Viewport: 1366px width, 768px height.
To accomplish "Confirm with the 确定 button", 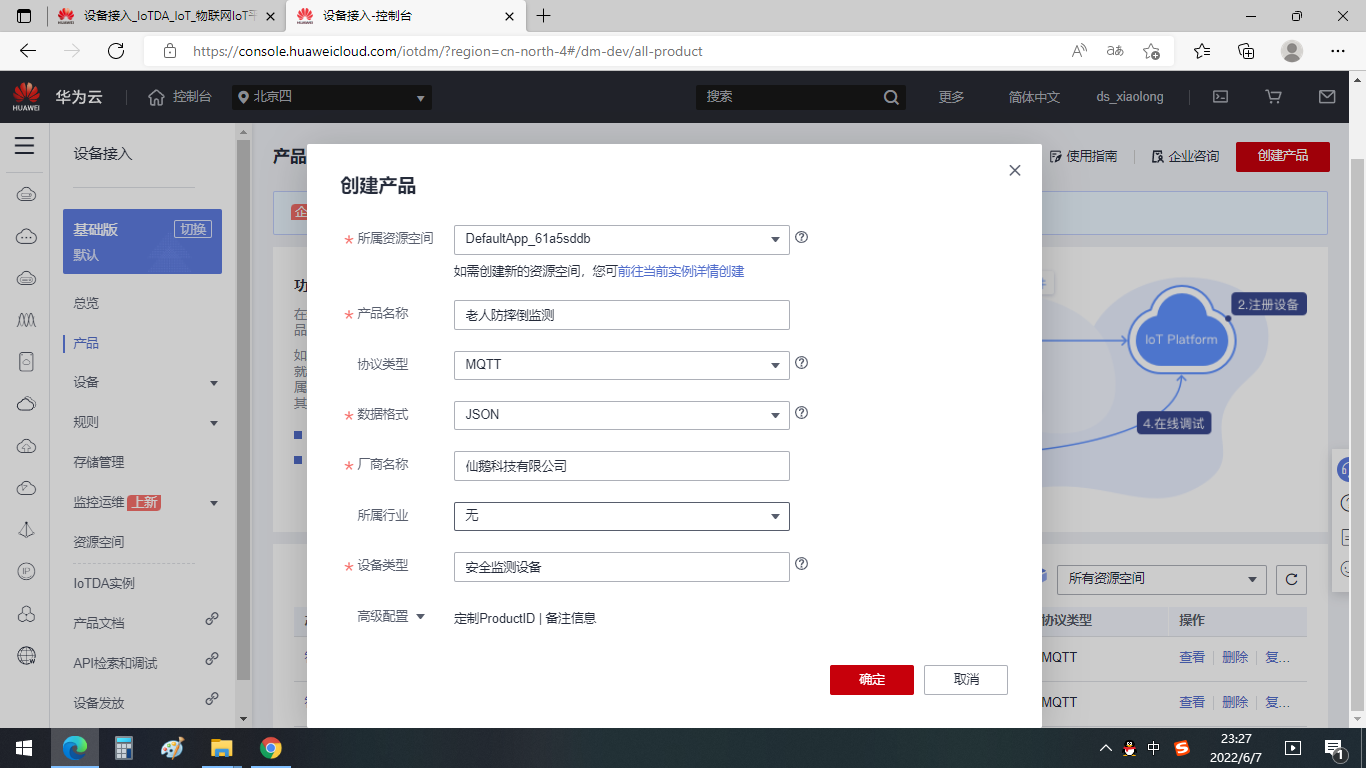I will [872, 680].
